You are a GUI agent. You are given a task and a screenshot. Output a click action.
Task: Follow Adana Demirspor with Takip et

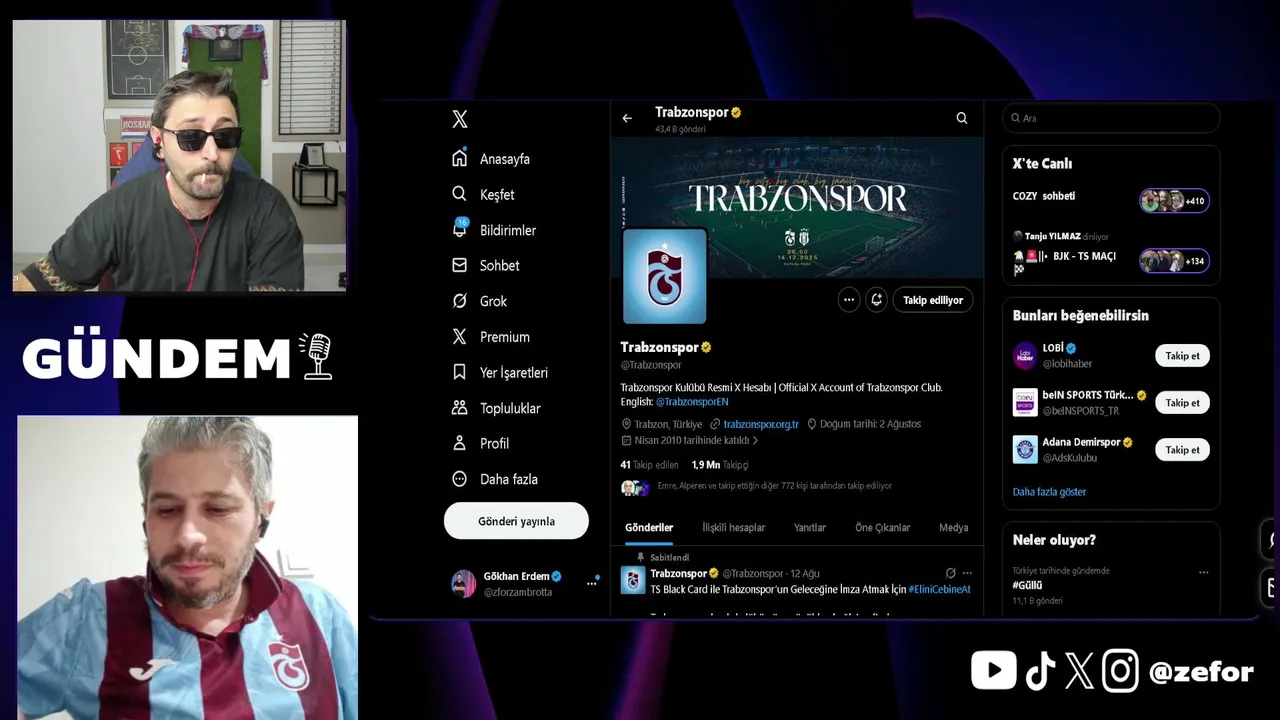1182,450
